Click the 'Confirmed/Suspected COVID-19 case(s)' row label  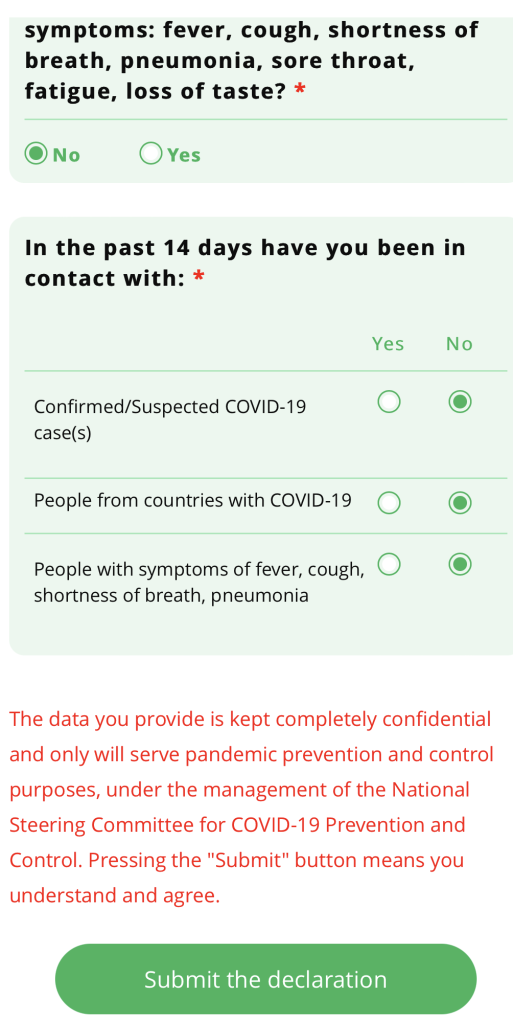[x=170, y=420]
